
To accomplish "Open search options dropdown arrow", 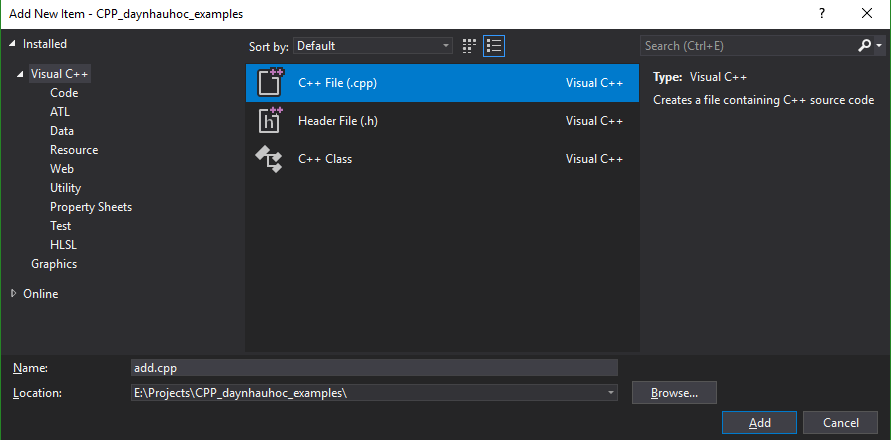I will point(879,45).
